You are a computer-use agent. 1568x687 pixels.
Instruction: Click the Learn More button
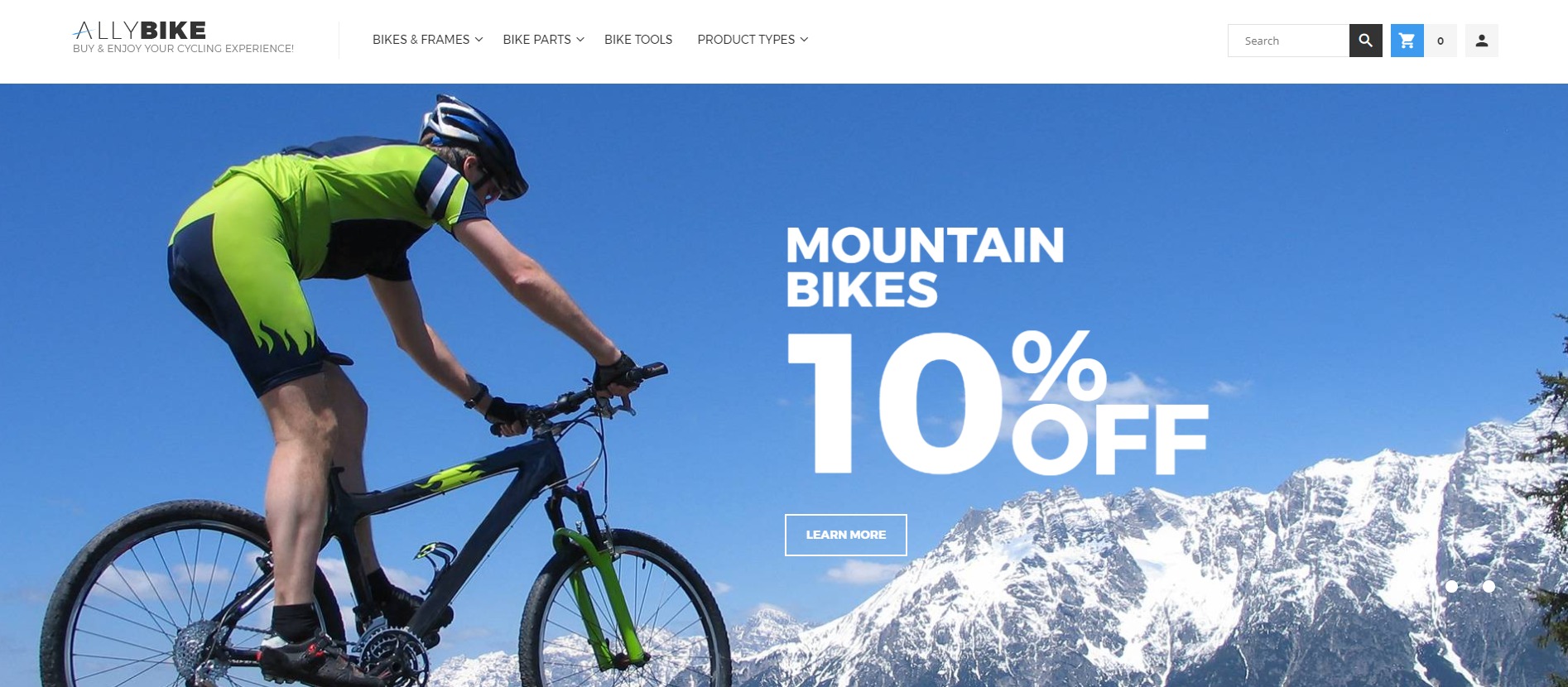845,535
